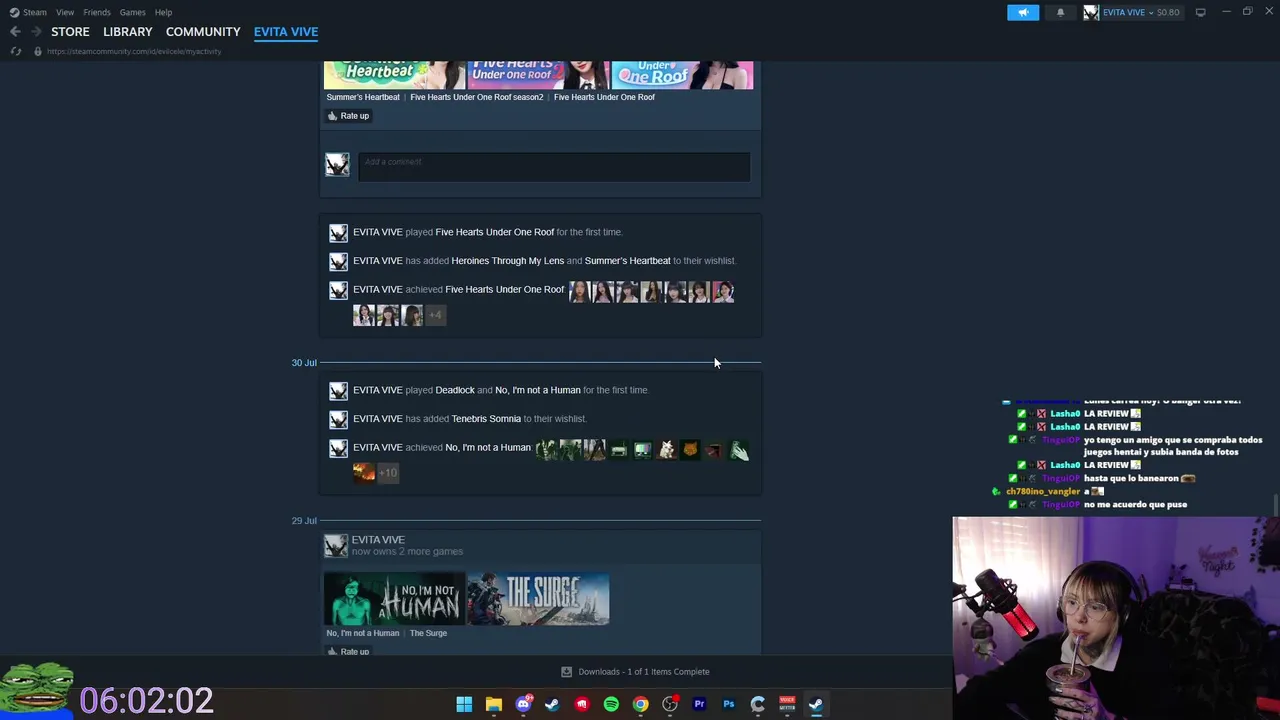
Task: Open the Deadlock game link
Action: 455,390
